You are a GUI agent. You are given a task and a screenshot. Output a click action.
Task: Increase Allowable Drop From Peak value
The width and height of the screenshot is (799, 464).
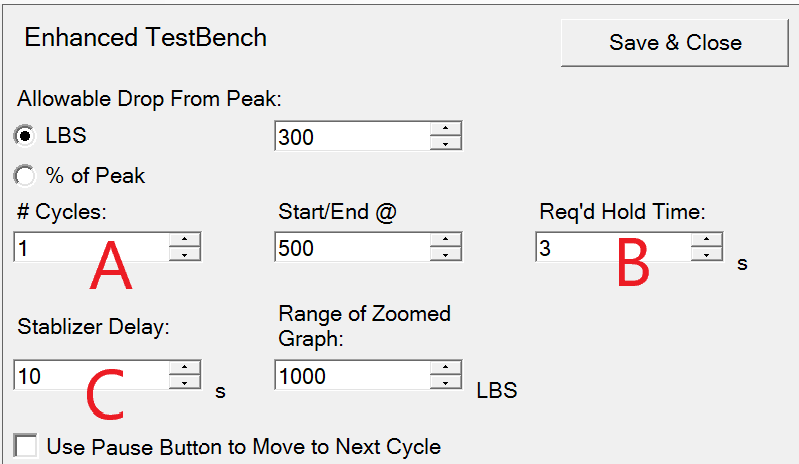(445, 129)
